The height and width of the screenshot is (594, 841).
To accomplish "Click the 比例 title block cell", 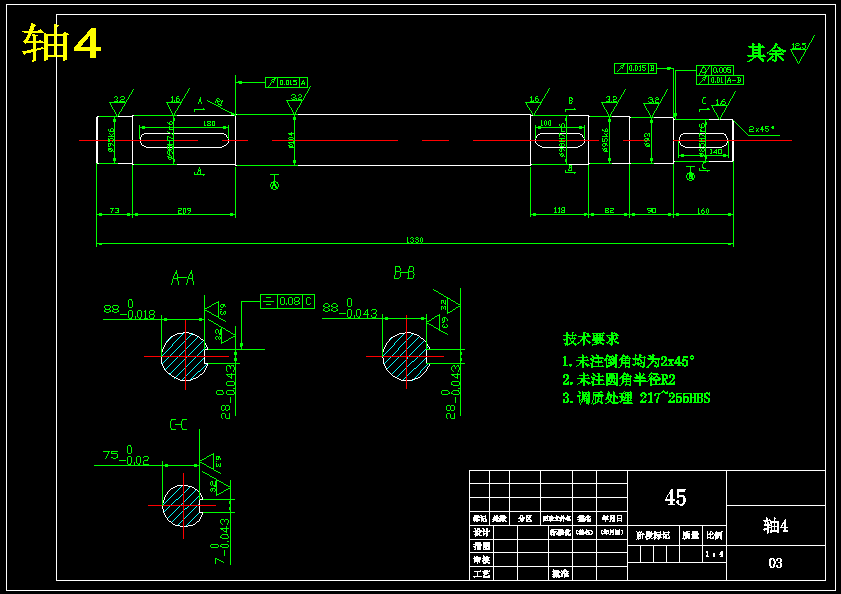I will point(714,535).
